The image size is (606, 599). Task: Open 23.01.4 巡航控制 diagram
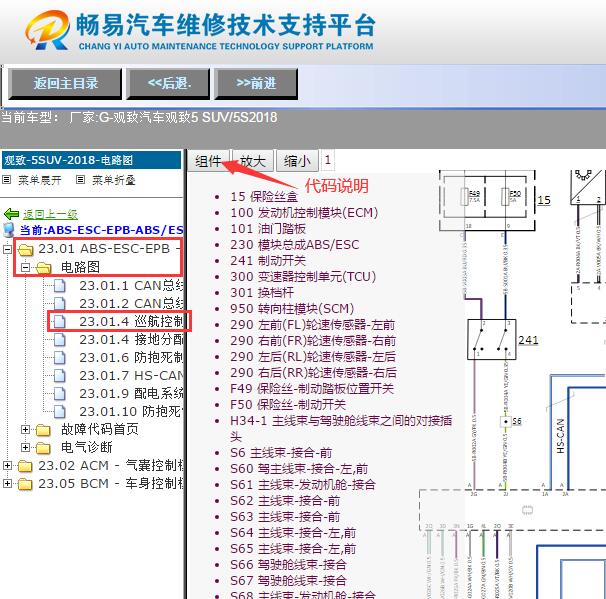point(131,322)
